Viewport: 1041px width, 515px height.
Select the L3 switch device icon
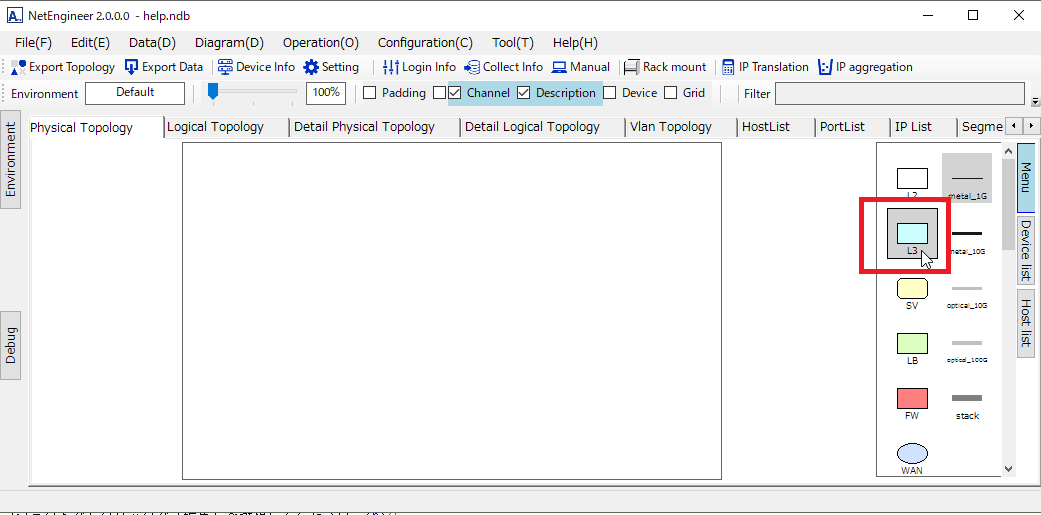click(x=912, y=234)
